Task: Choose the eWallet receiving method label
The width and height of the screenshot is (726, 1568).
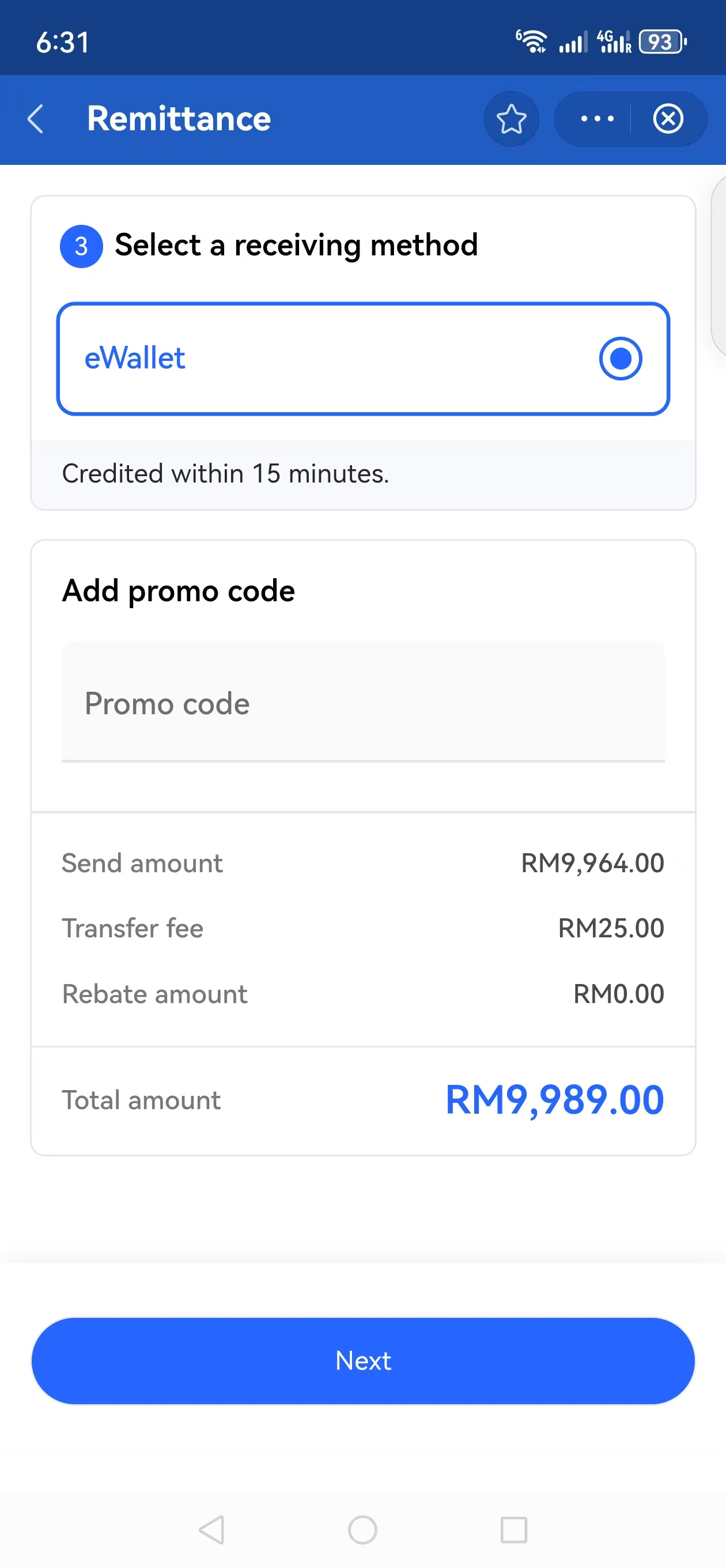Action: (134, 359)
